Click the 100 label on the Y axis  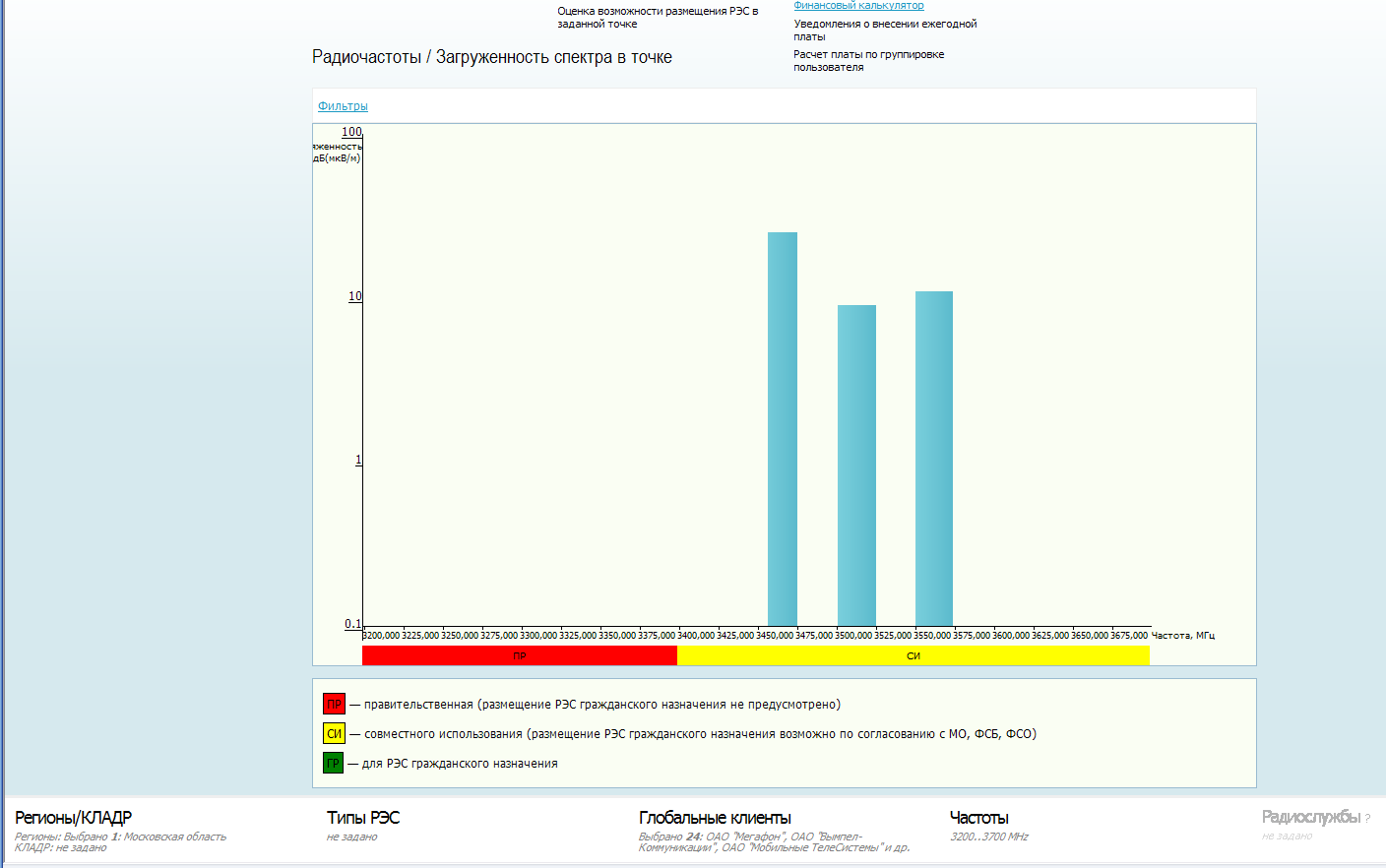click(x=351, y=132)
